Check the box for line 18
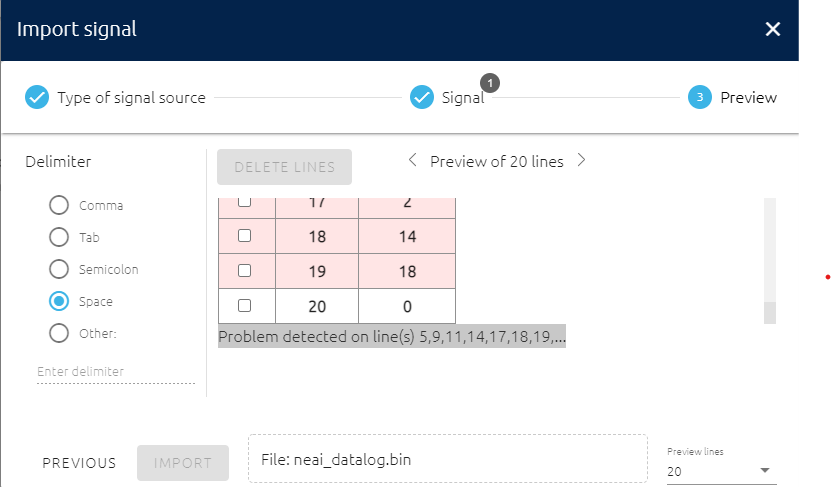Screen dimensions: 831x487 coord(244,236)
